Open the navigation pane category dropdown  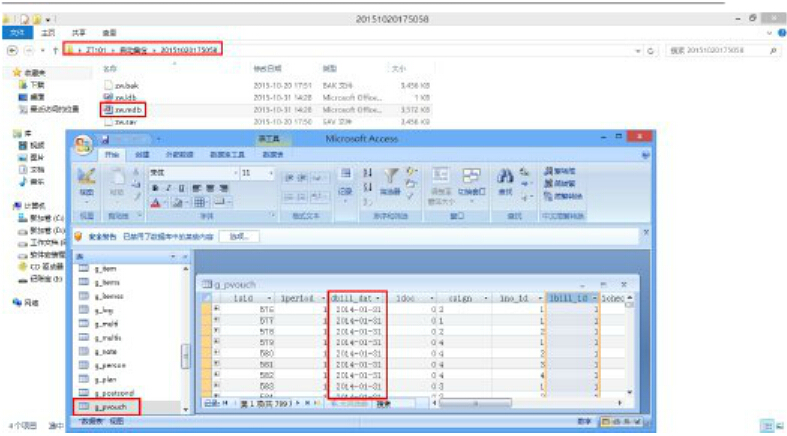173,256
